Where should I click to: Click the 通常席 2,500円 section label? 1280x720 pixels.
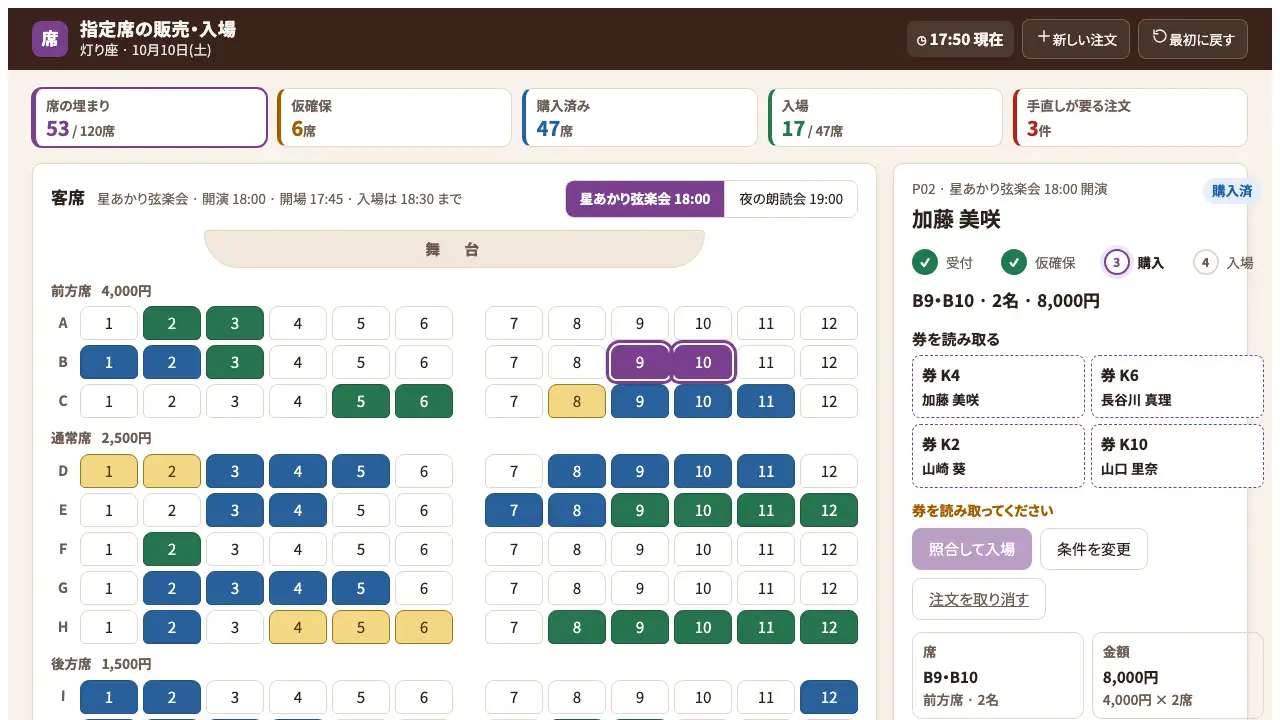coord(101,438)
